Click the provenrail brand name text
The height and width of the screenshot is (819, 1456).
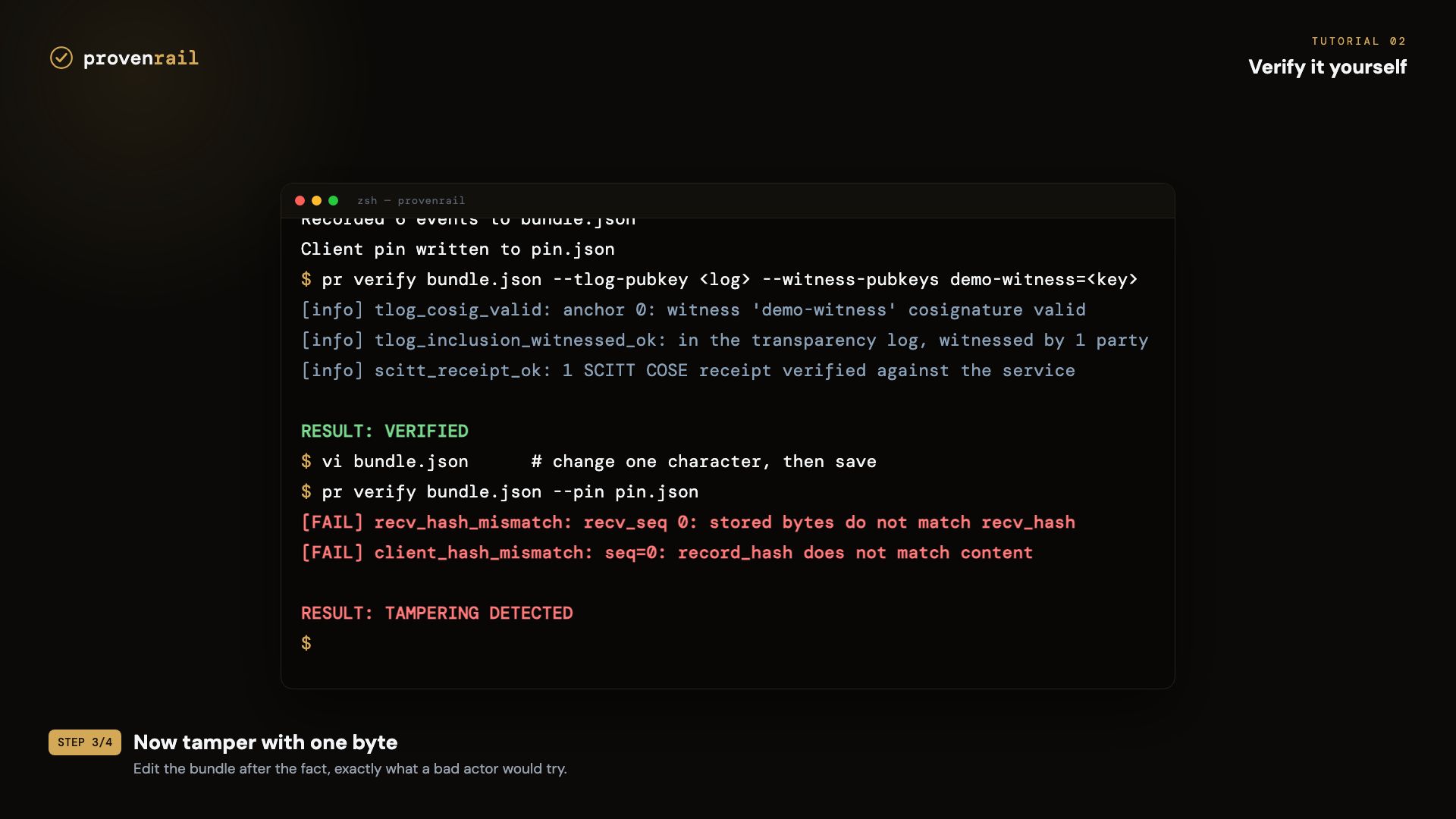click(x=140, y=58)
